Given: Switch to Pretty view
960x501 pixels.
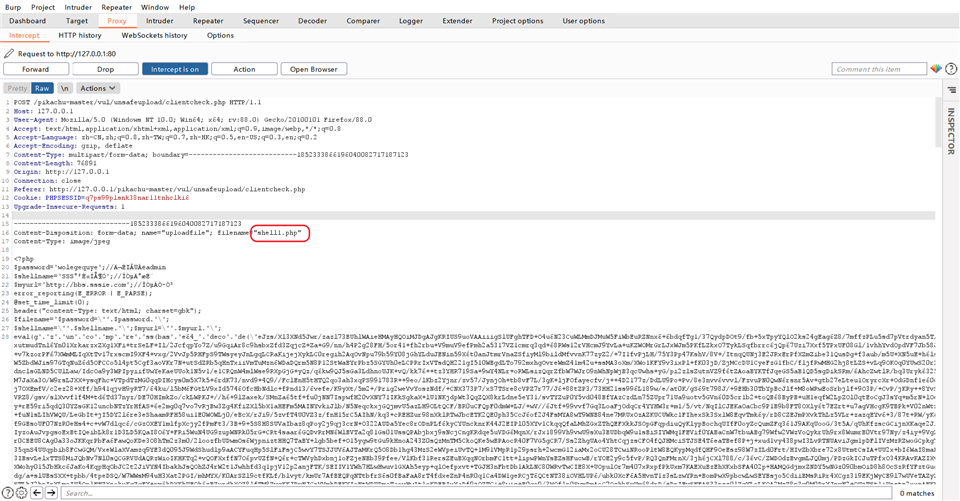Looking at the screenshot, I should click(18, 88).
